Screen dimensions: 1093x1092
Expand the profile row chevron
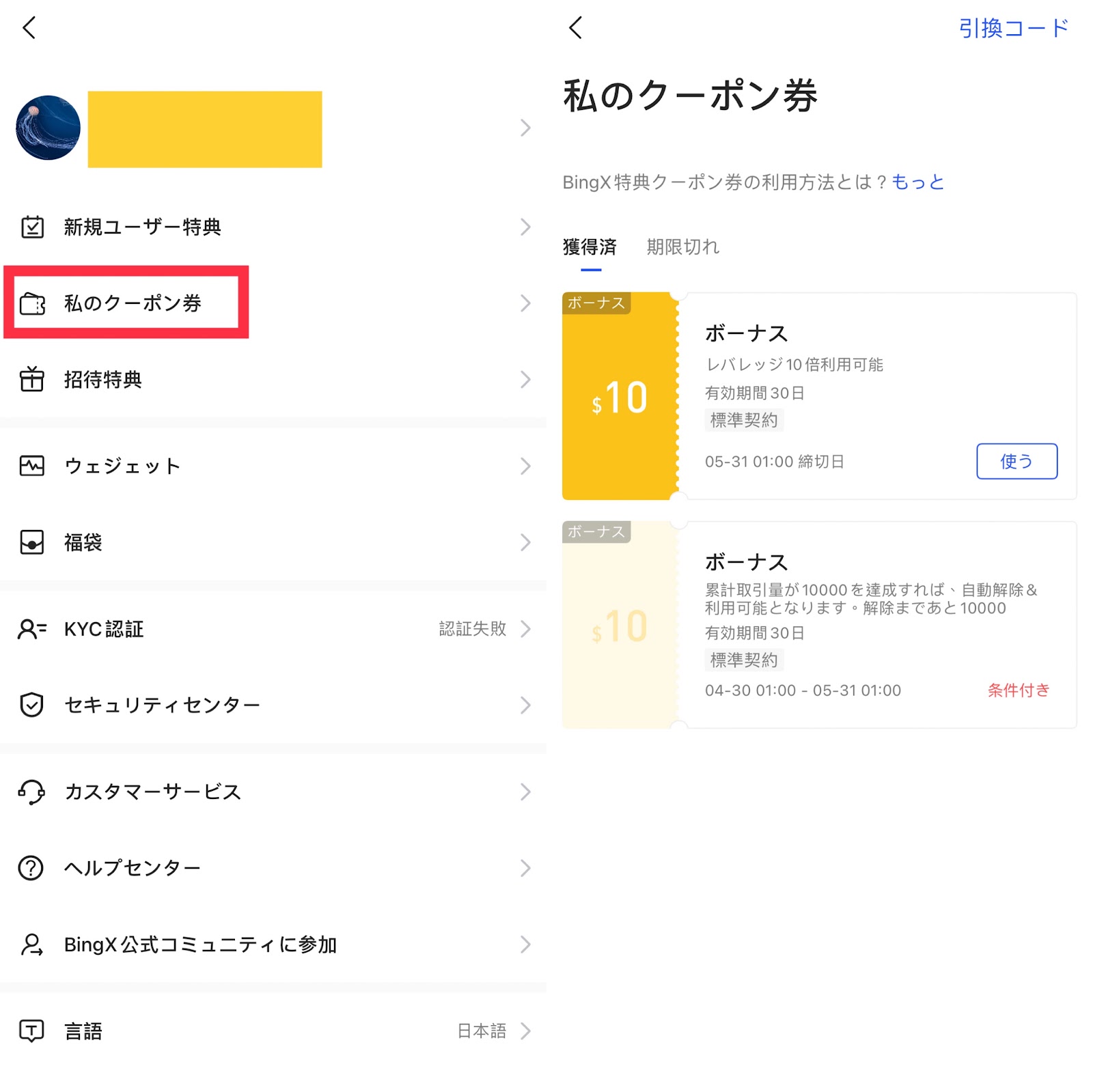tap(525, 128)
